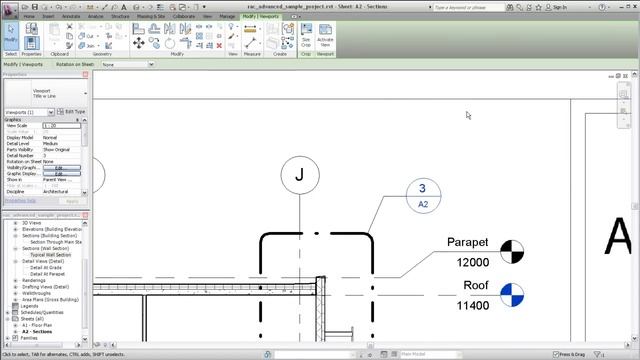
Task: Select the Copy tool in Modify panel
Action: point(154,43)
